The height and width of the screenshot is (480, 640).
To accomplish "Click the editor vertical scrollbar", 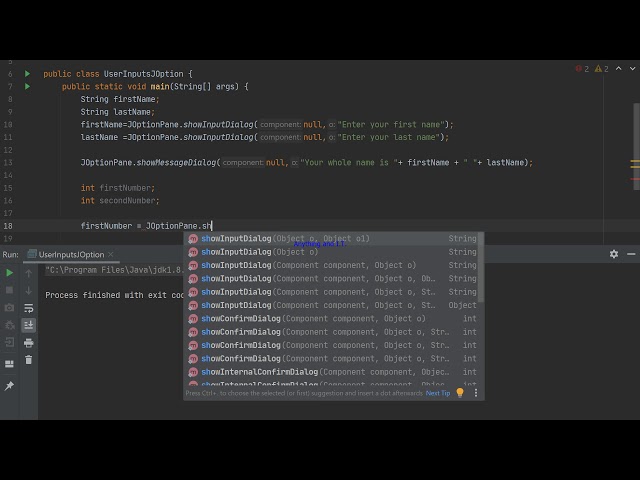I will 636,147.
